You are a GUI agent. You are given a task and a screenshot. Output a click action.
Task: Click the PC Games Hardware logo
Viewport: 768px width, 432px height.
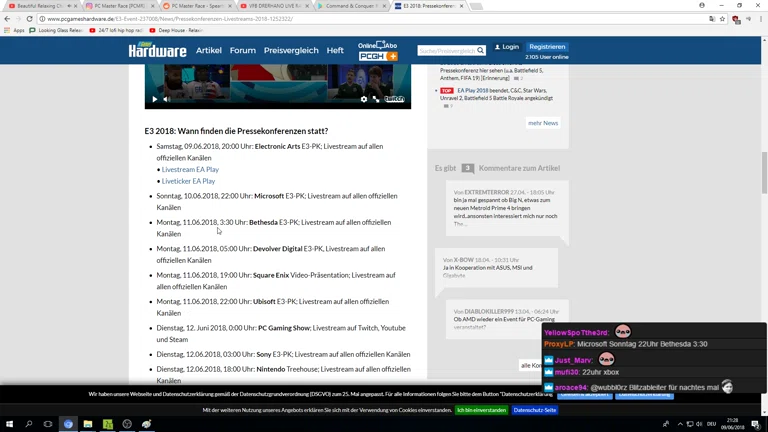point(158,49)
